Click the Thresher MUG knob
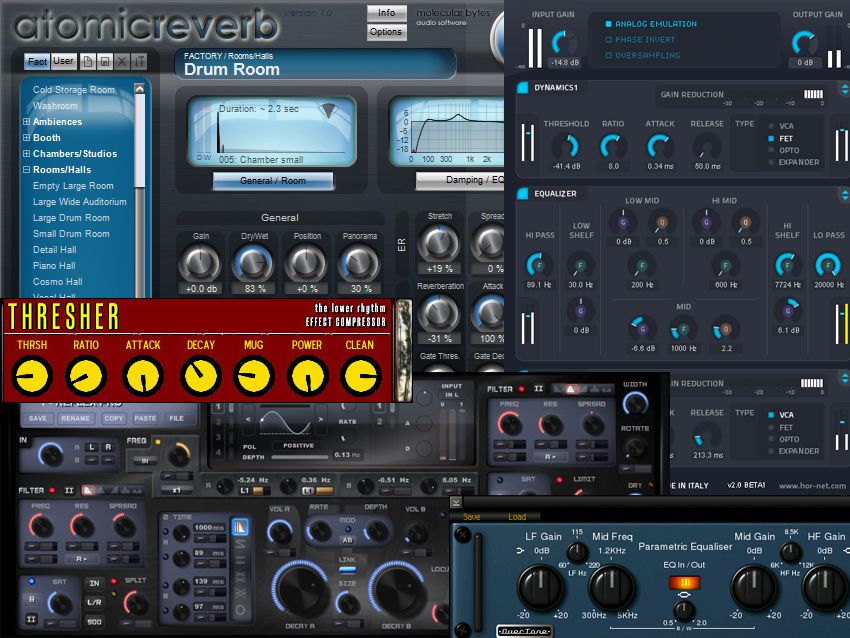This screenshot has width=850, height=638. 253,376
